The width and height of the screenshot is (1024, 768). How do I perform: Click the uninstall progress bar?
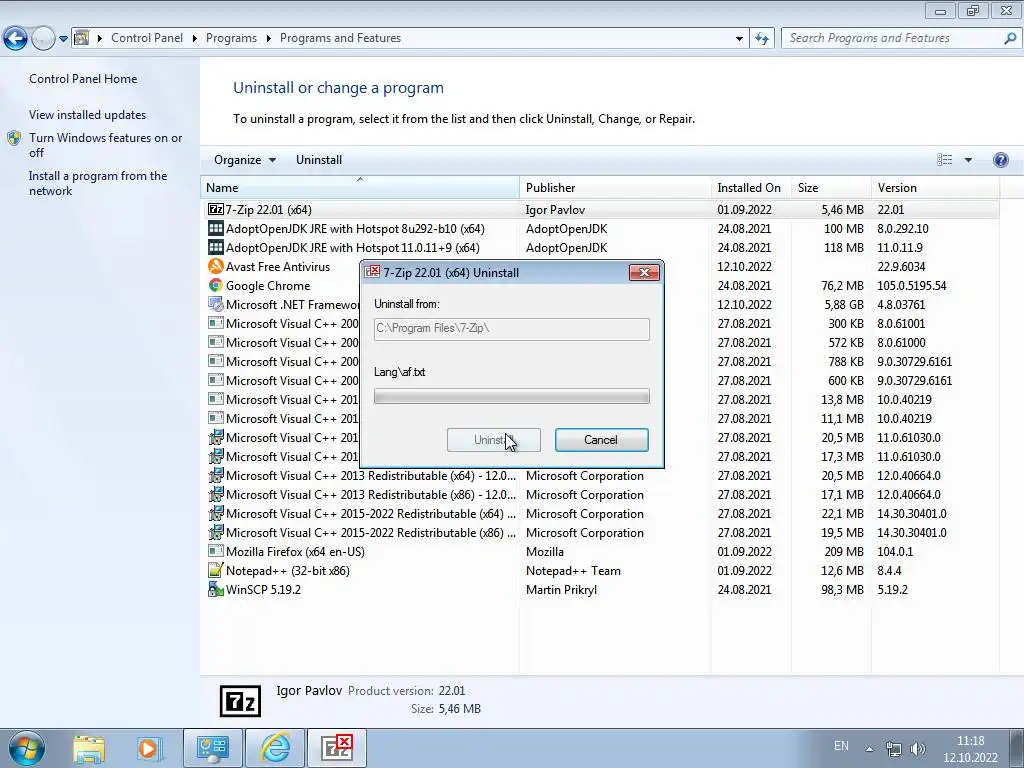[x=511, y=396]
